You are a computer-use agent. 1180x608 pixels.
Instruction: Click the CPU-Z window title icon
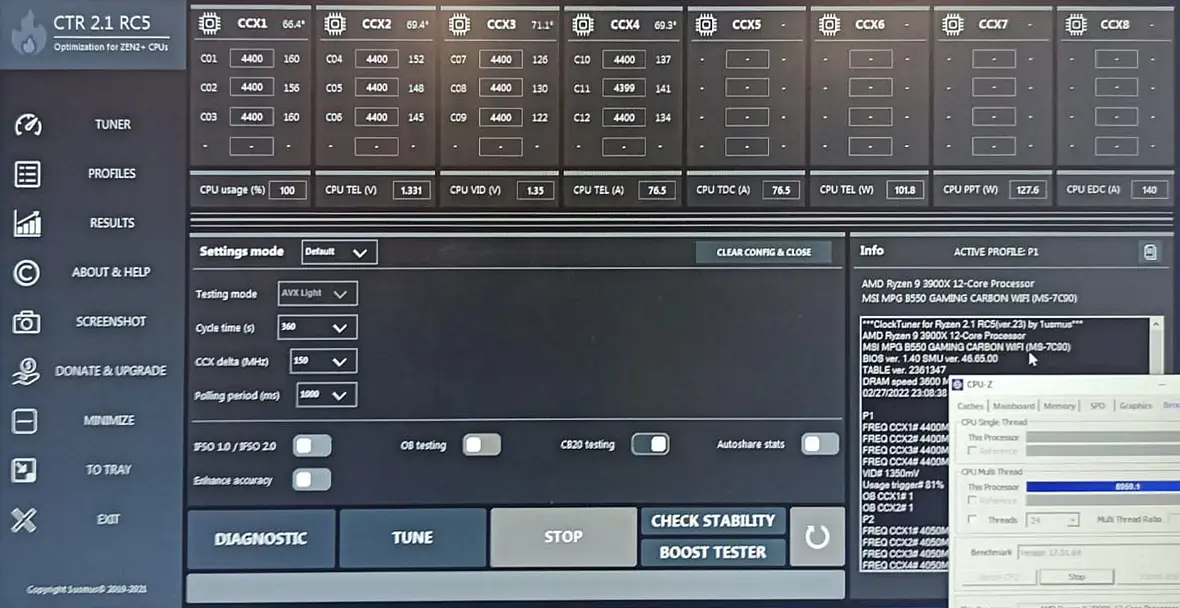(x=958, y=385)
